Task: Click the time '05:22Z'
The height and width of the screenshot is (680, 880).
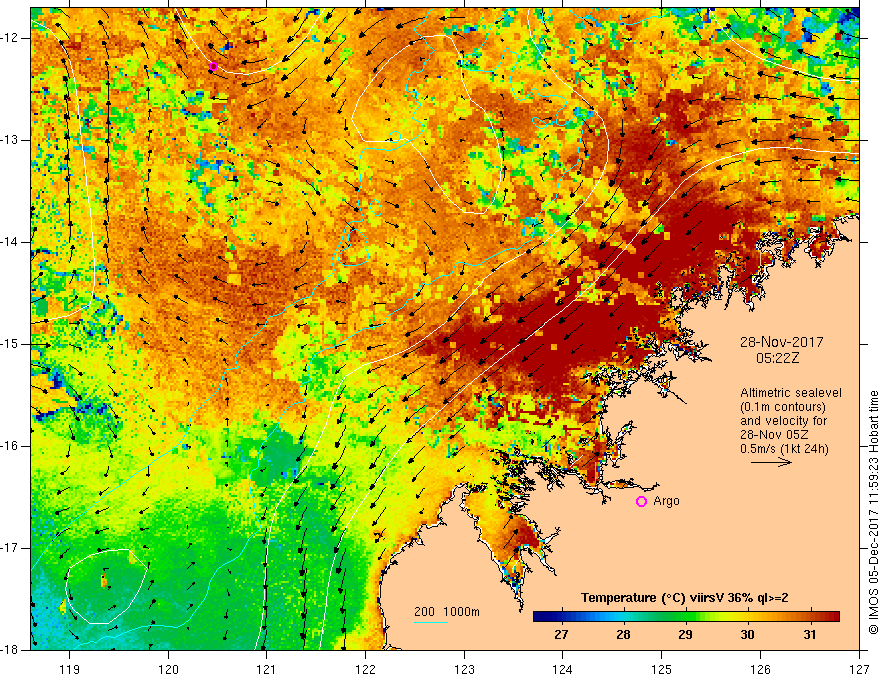Action: [x=777, y=358]
